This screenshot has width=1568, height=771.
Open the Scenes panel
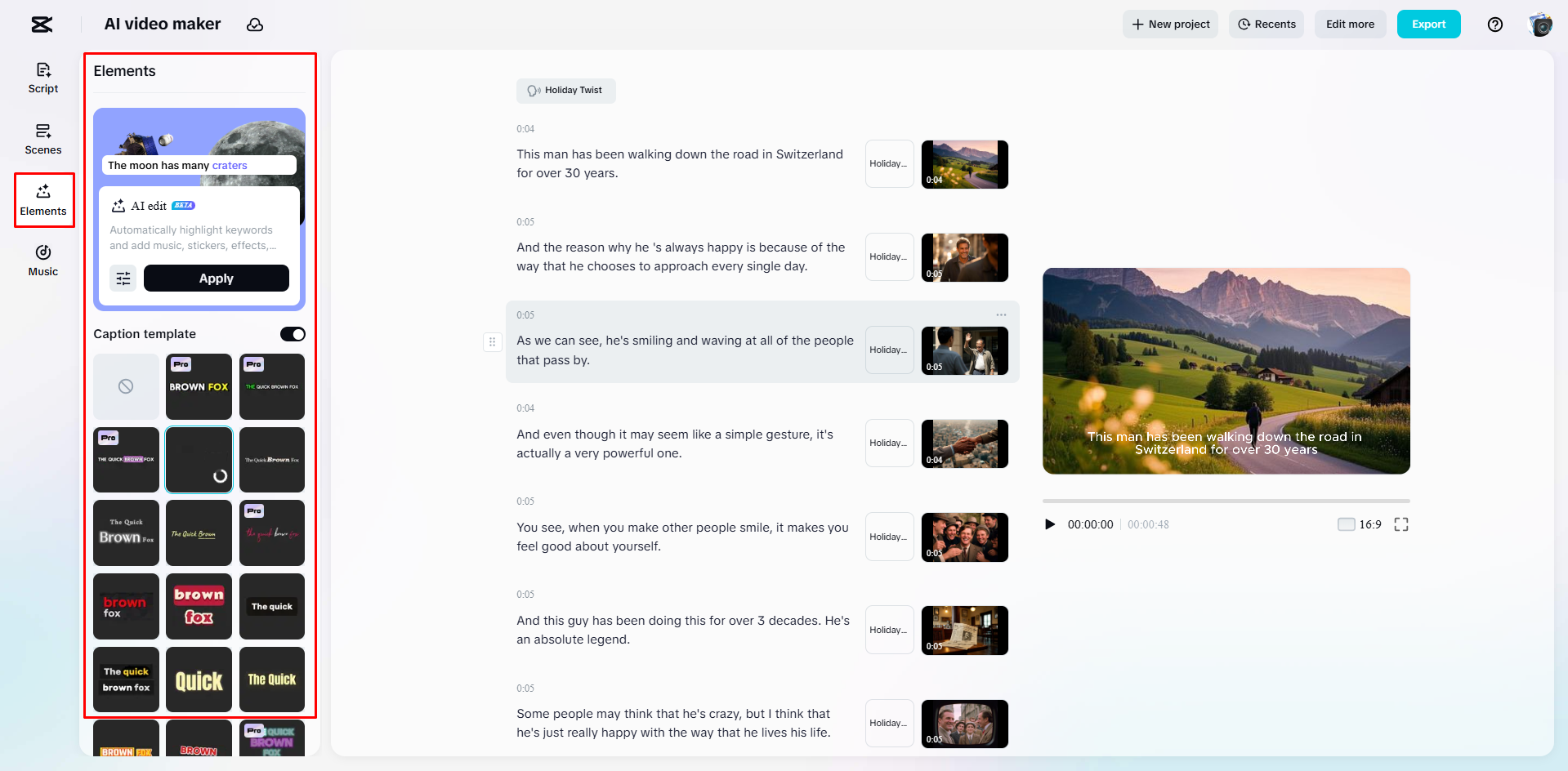(x=43, y=140)
